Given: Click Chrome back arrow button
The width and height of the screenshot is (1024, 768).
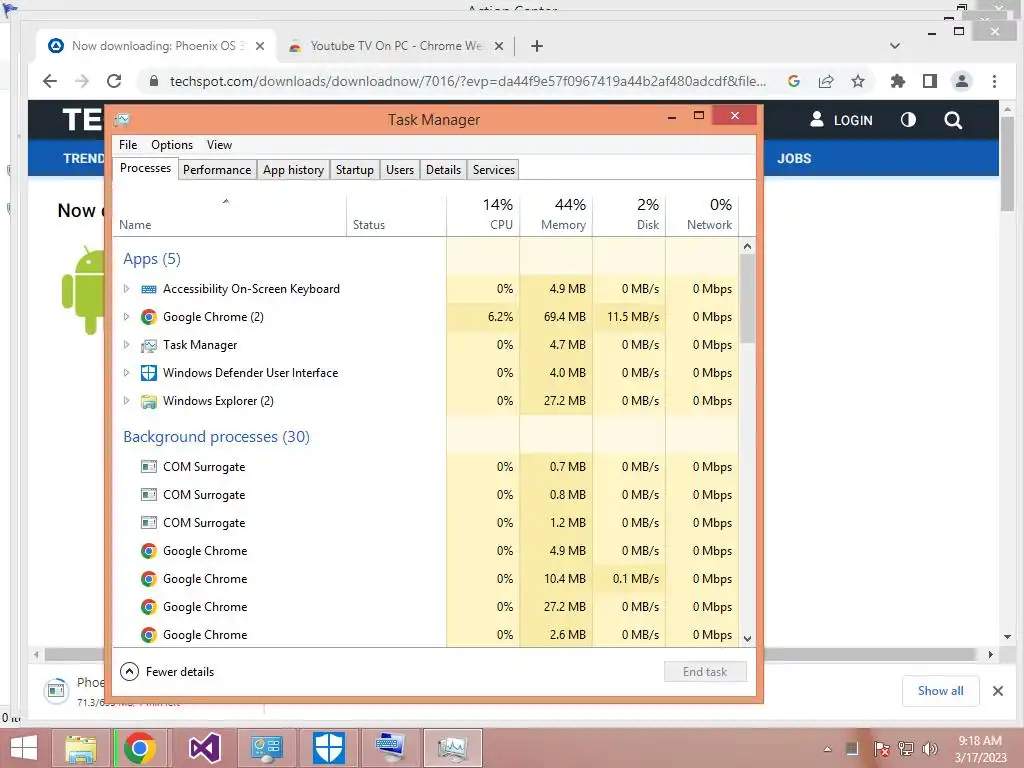Looking at the screenshot, I should click(x=50, y=81).
